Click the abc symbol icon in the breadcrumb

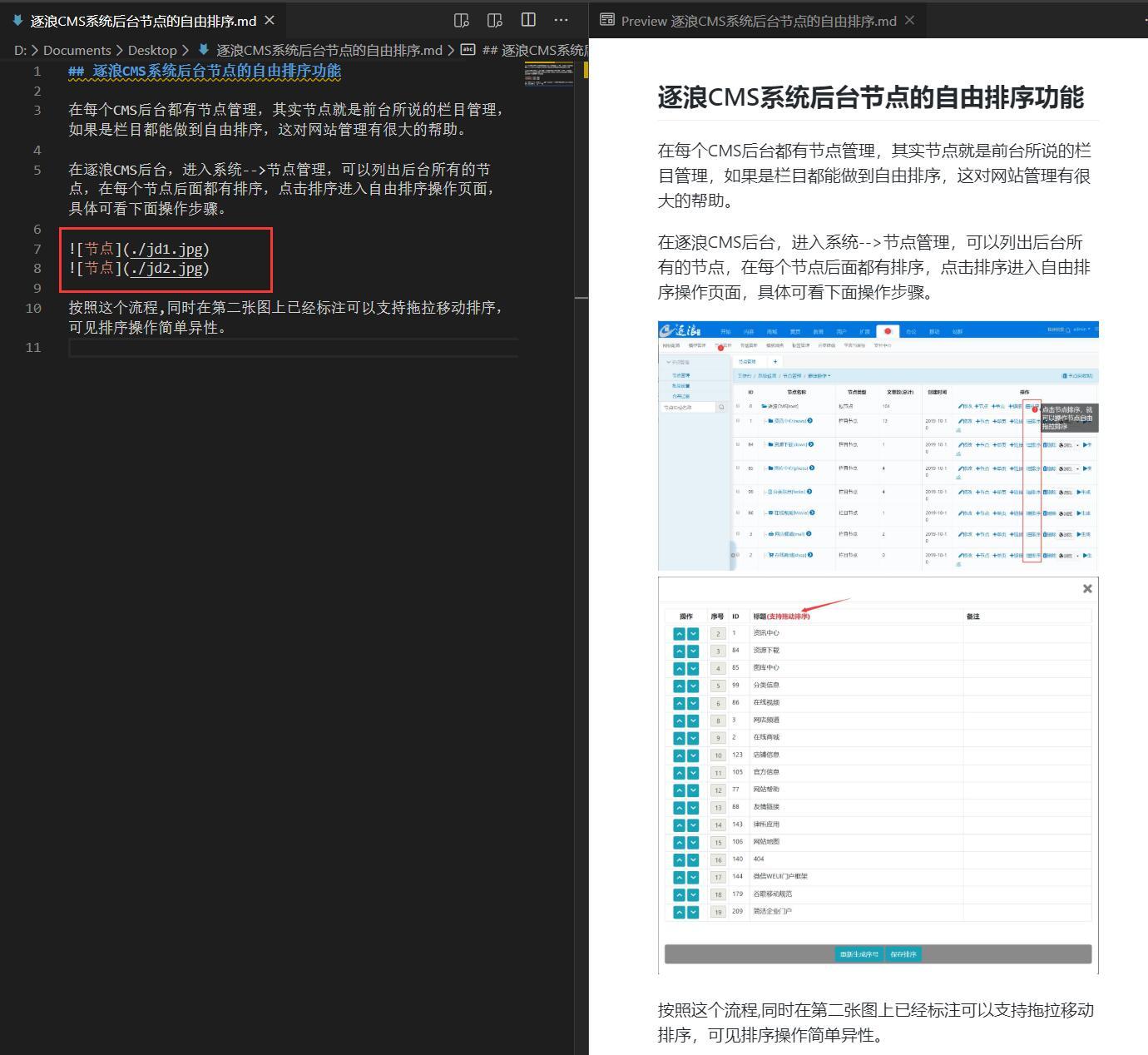click(468, 50)
